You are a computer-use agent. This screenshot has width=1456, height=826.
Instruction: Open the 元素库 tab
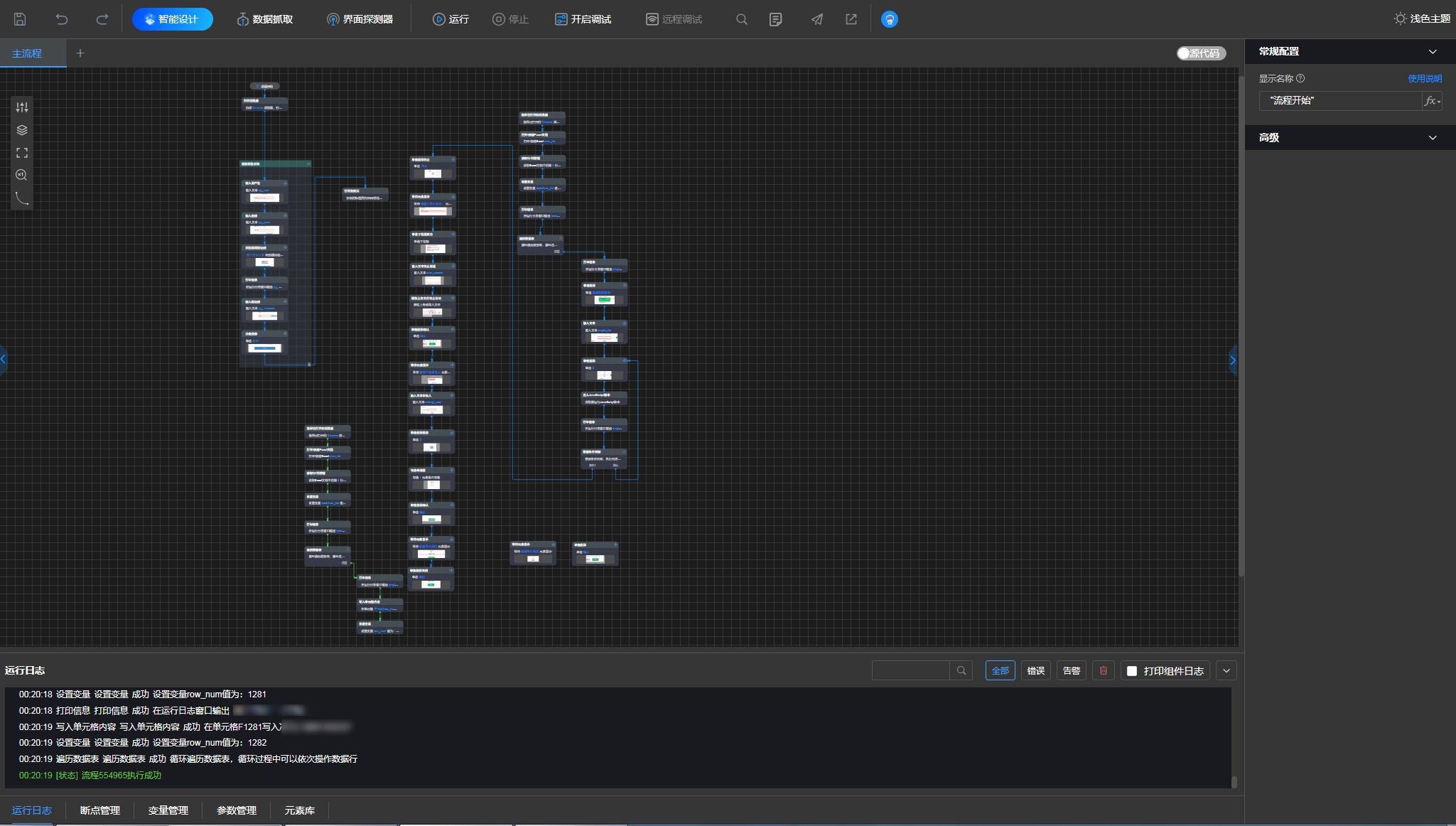point(299,810)
